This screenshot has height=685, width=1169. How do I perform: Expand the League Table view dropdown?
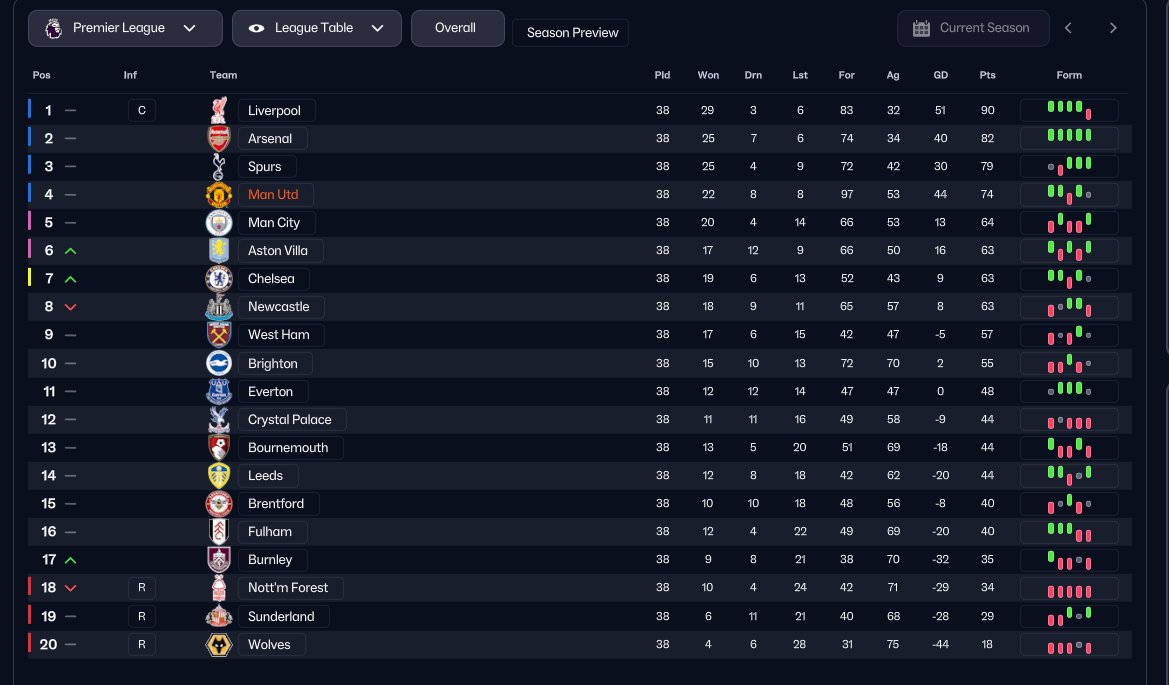[317, 28]
